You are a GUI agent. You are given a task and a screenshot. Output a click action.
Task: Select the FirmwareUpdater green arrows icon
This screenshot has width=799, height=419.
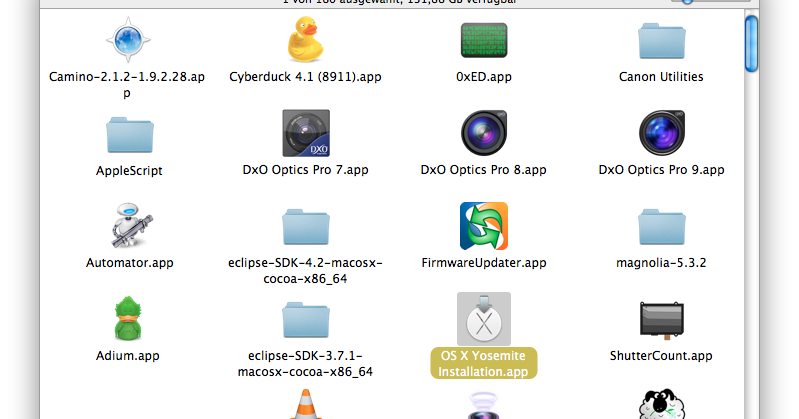pyautogui.click(x=484, y=226)
